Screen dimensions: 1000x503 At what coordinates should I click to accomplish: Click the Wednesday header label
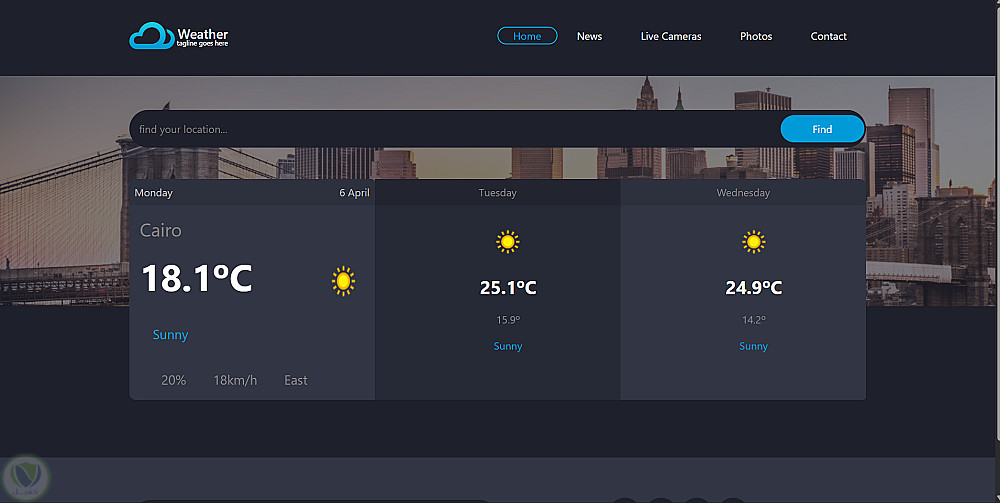click(743, 193)
